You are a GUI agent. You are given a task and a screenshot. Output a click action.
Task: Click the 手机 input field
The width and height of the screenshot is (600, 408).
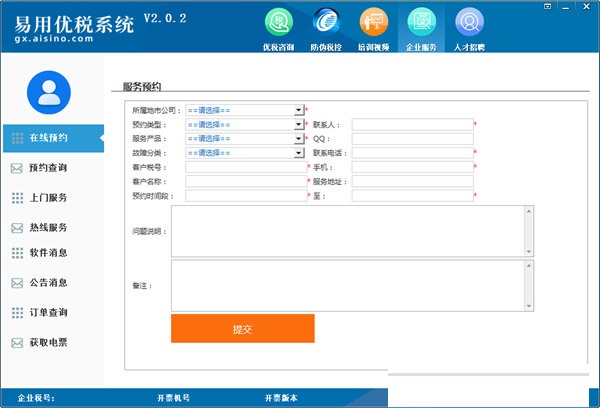click(412, 167)
